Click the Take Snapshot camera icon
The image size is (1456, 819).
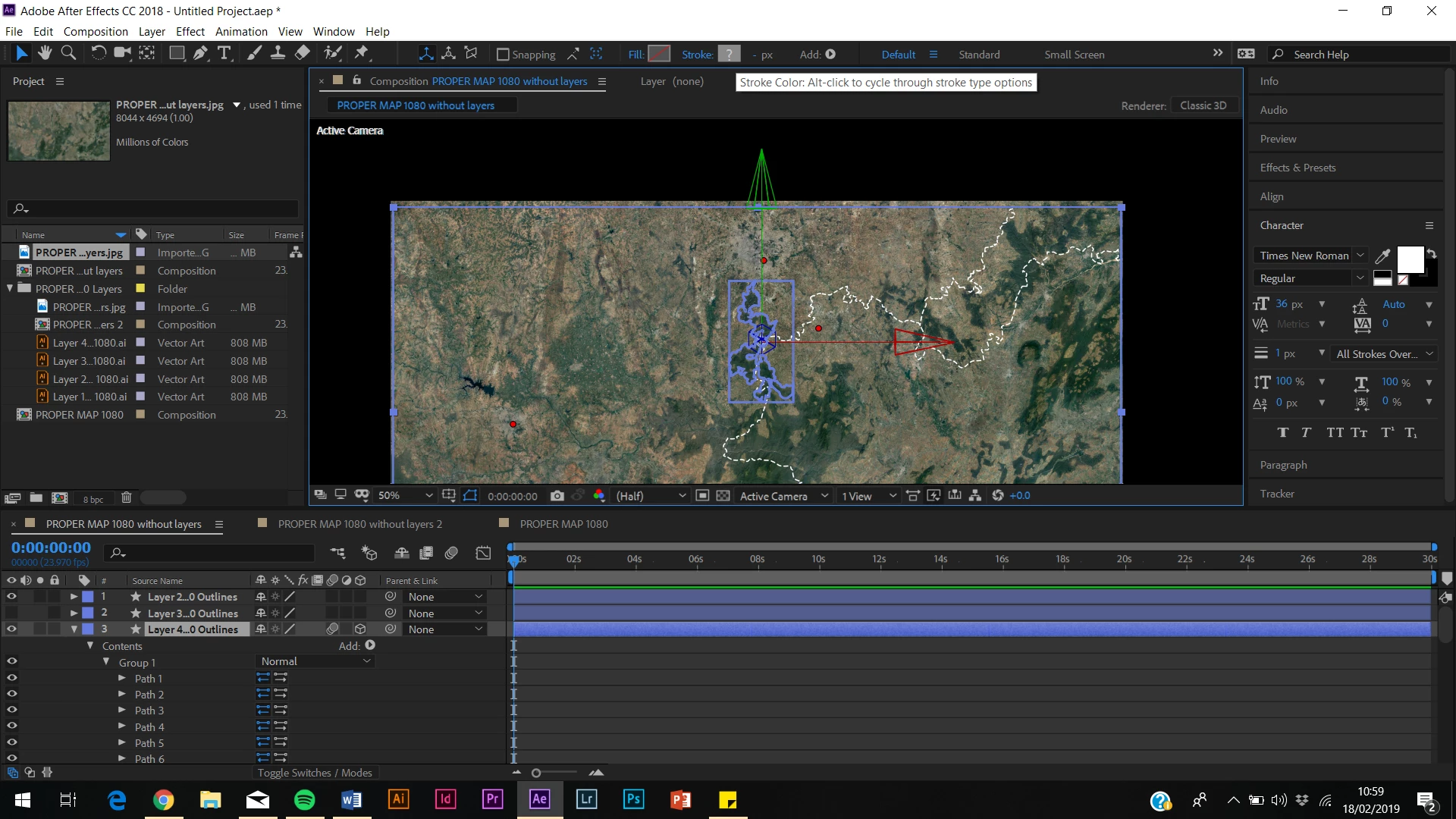coord(557,496)
